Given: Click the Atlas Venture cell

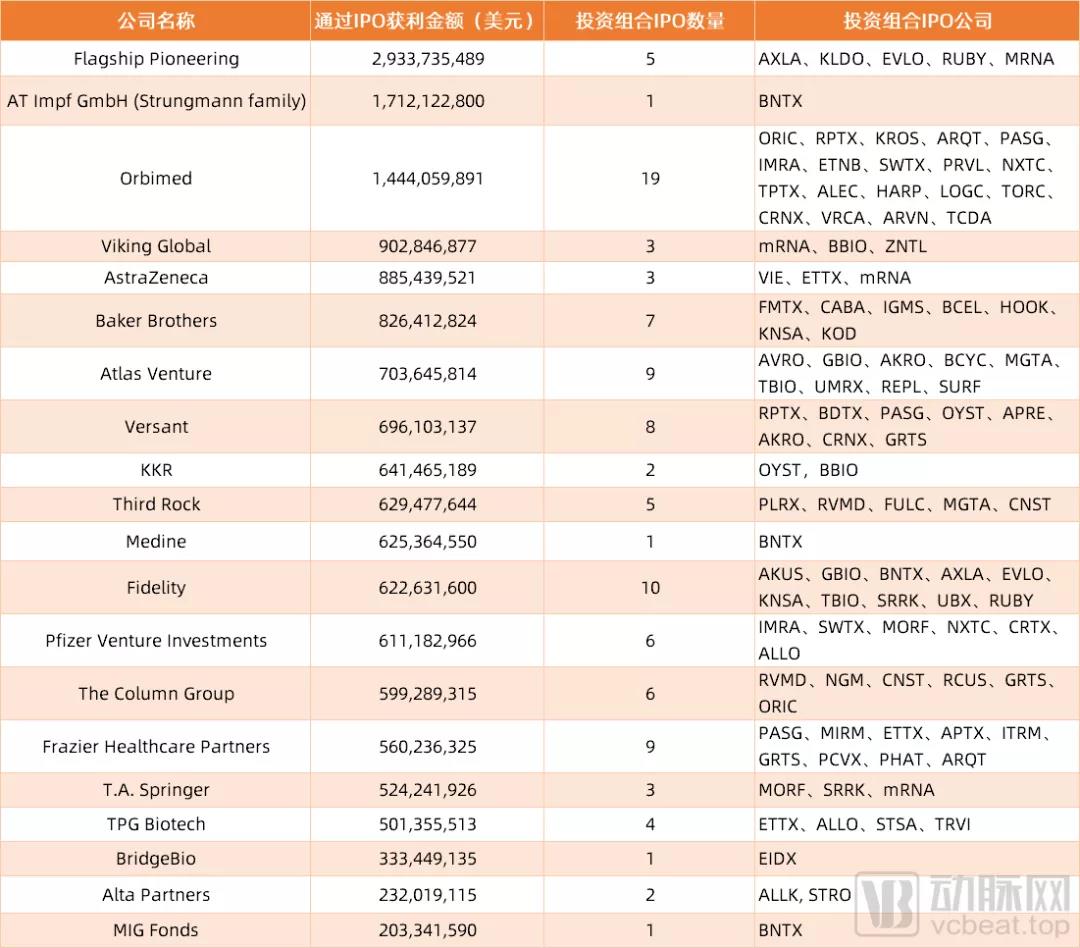Looking at the screenshot, I should click(x=156, y=373).
